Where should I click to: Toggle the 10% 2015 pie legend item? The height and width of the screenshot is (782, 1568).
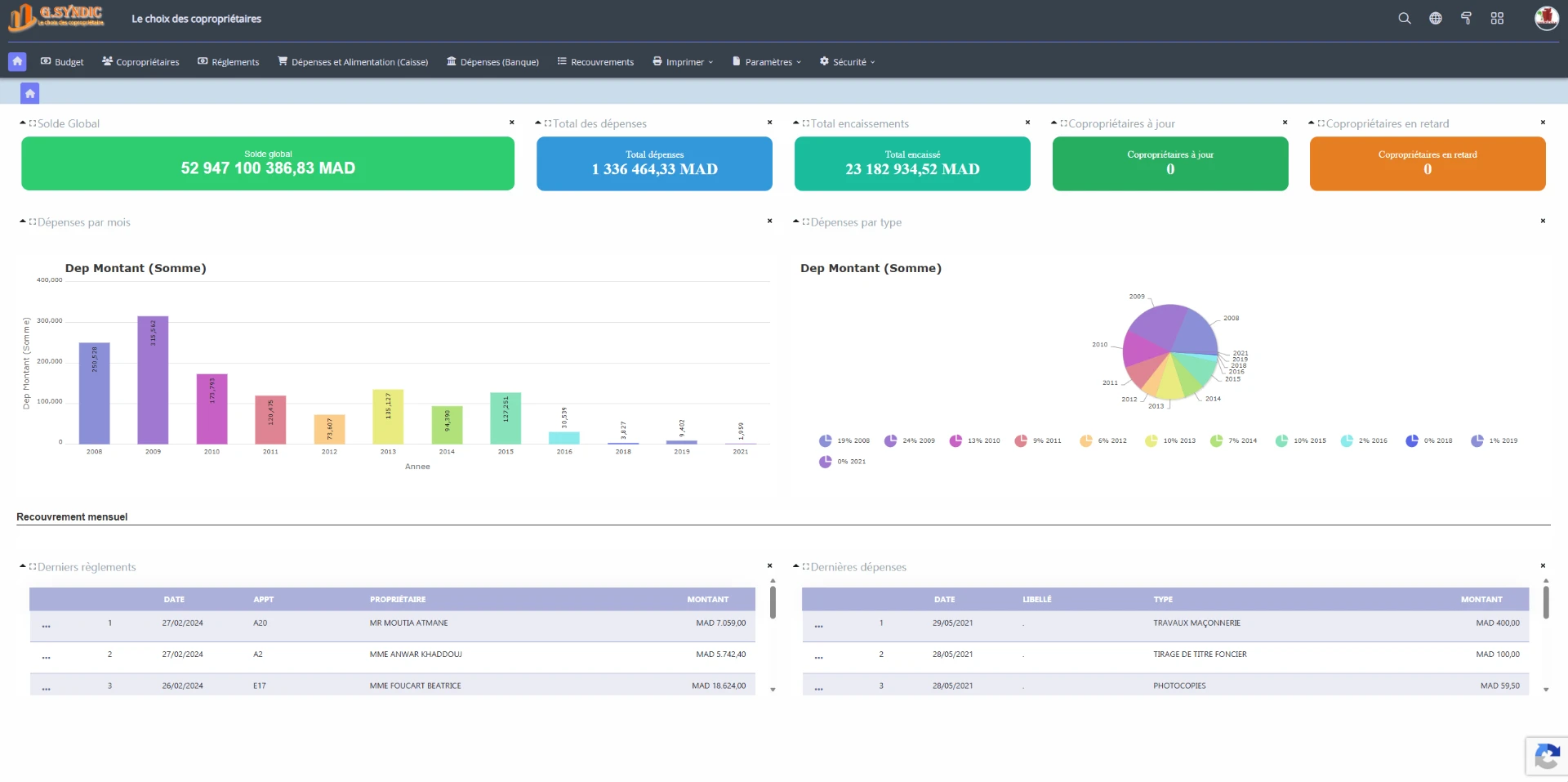pyautogui.click(x=1301, y=440)
